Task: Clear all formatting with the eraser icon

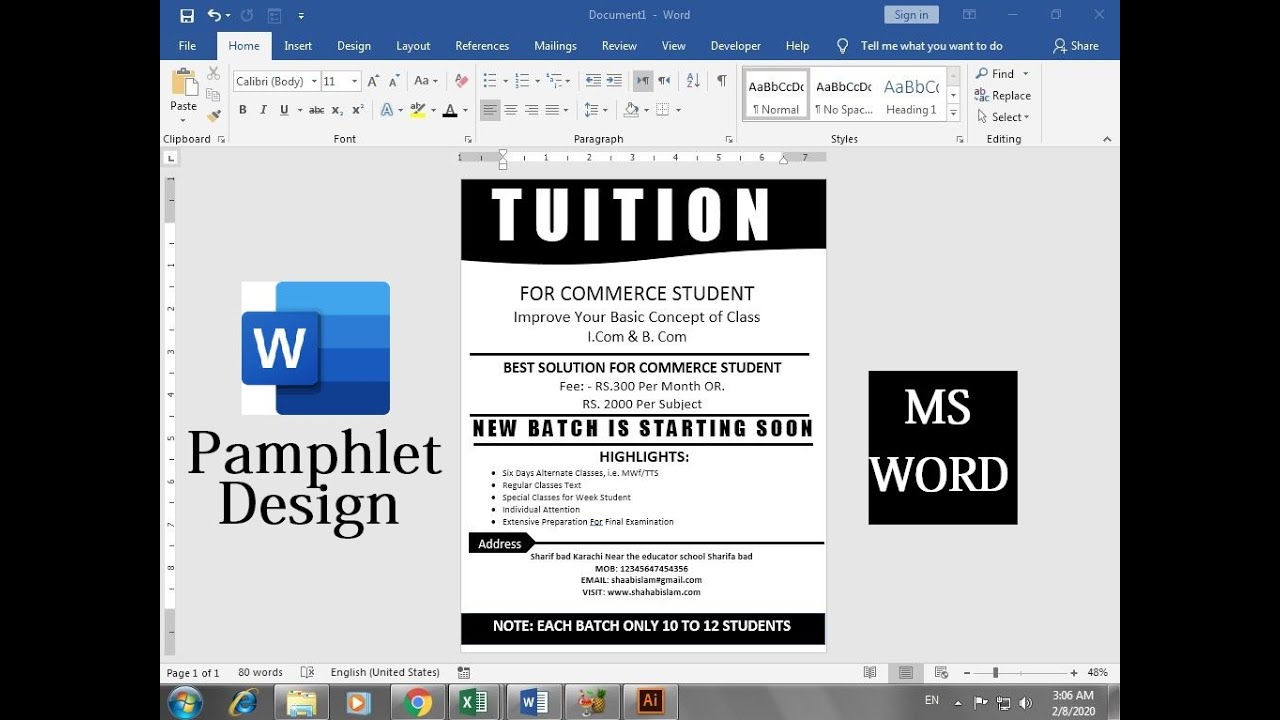Action: pyautogui.click(x=461, y=81)
